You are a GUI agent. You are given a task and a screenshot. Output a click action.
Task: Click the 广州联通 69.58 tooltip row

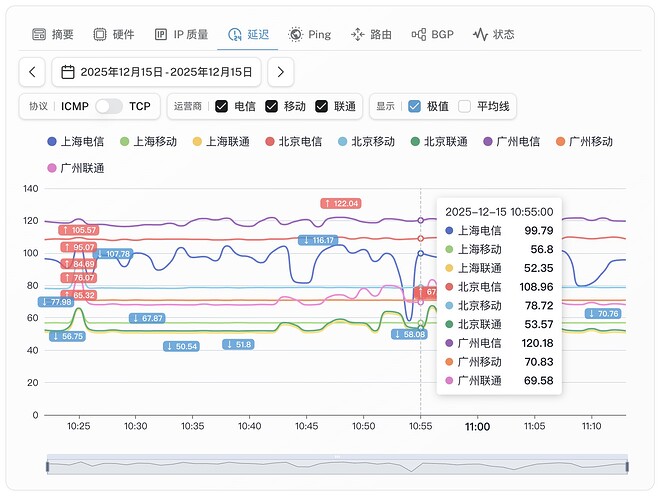pos(499,381)
